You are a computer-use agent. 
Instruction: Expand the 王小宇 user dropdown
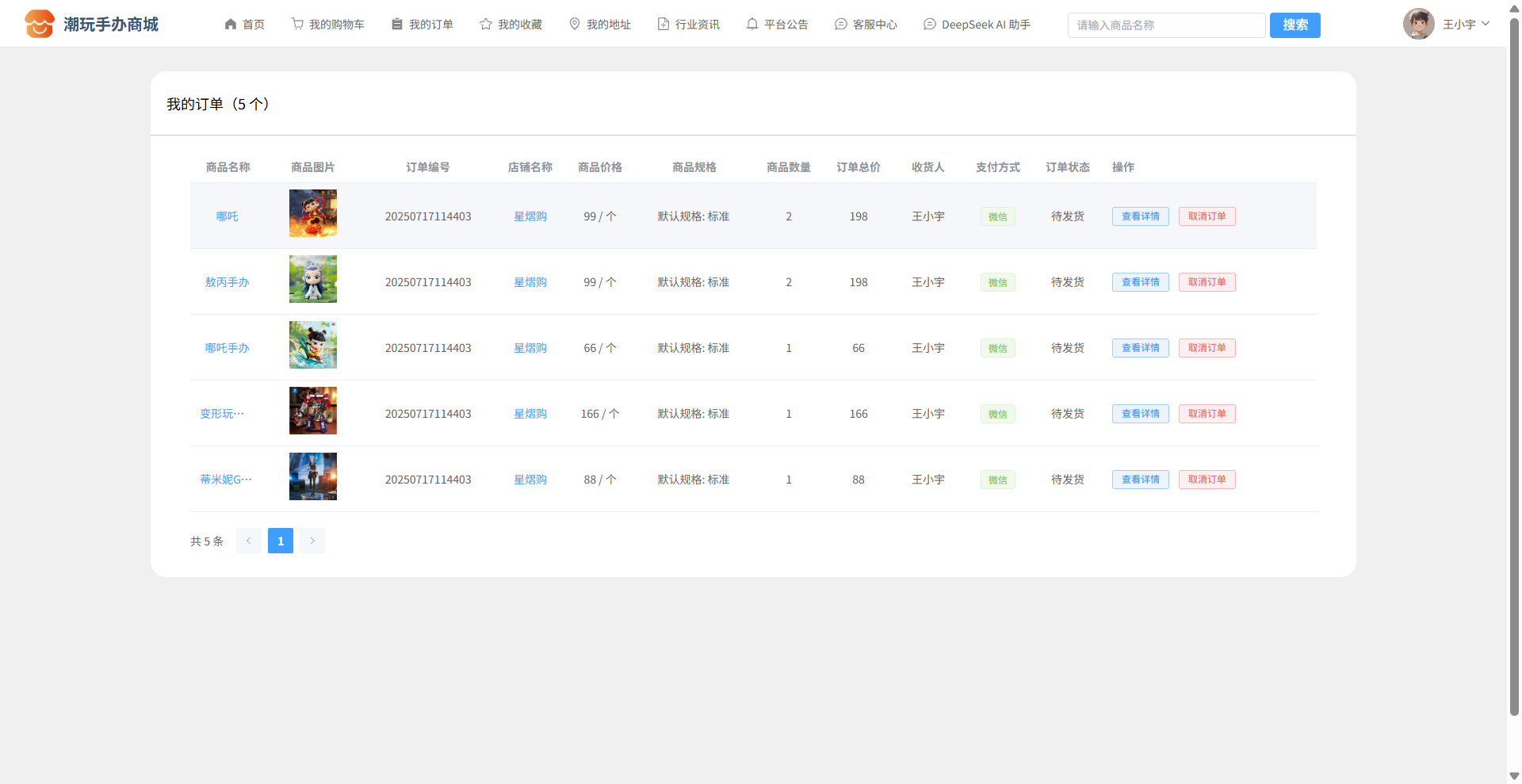coord(1485,24)
